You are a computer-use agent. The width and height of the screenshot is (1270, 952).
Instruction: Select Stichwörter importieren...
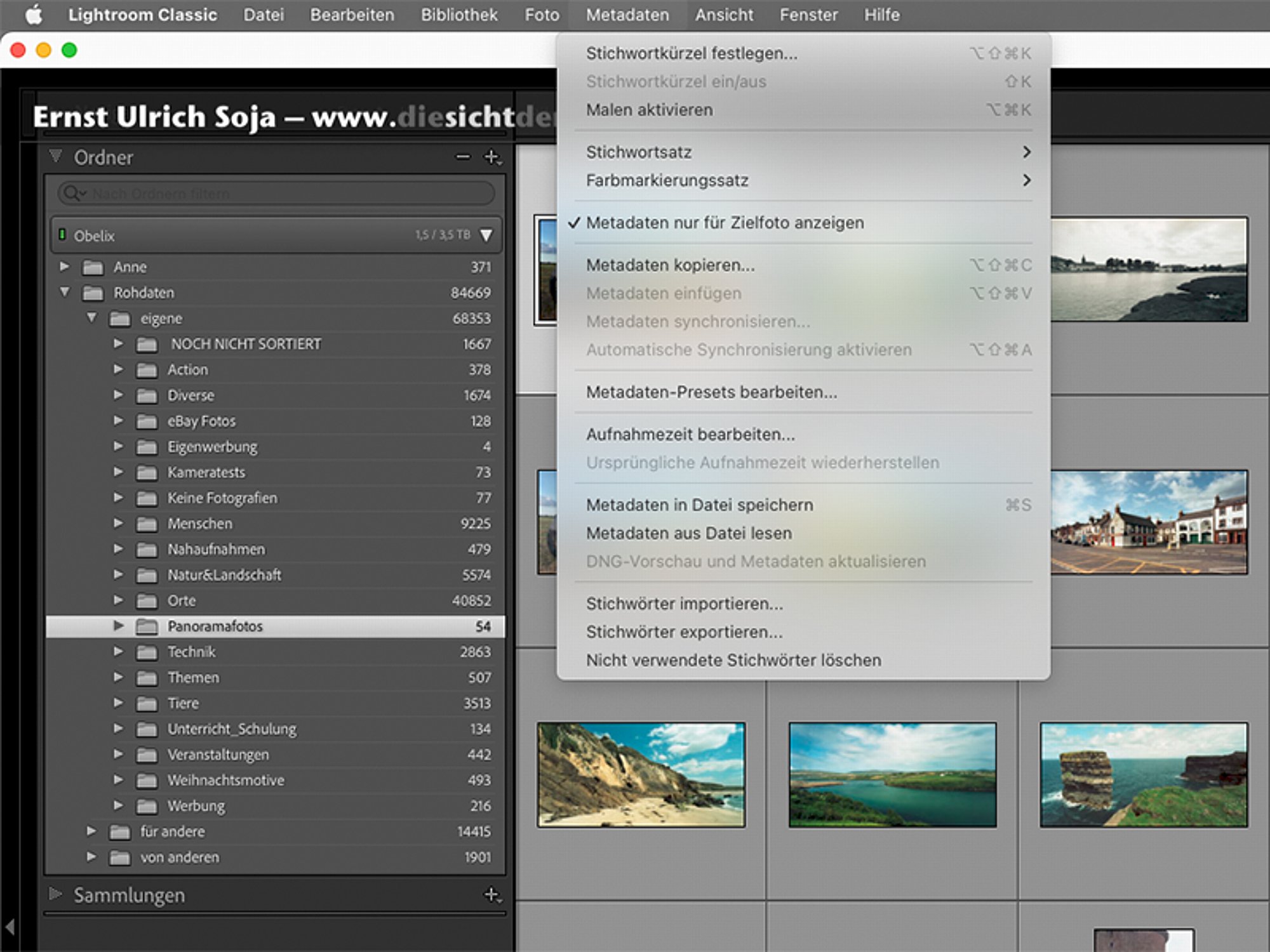coord(803,604)
